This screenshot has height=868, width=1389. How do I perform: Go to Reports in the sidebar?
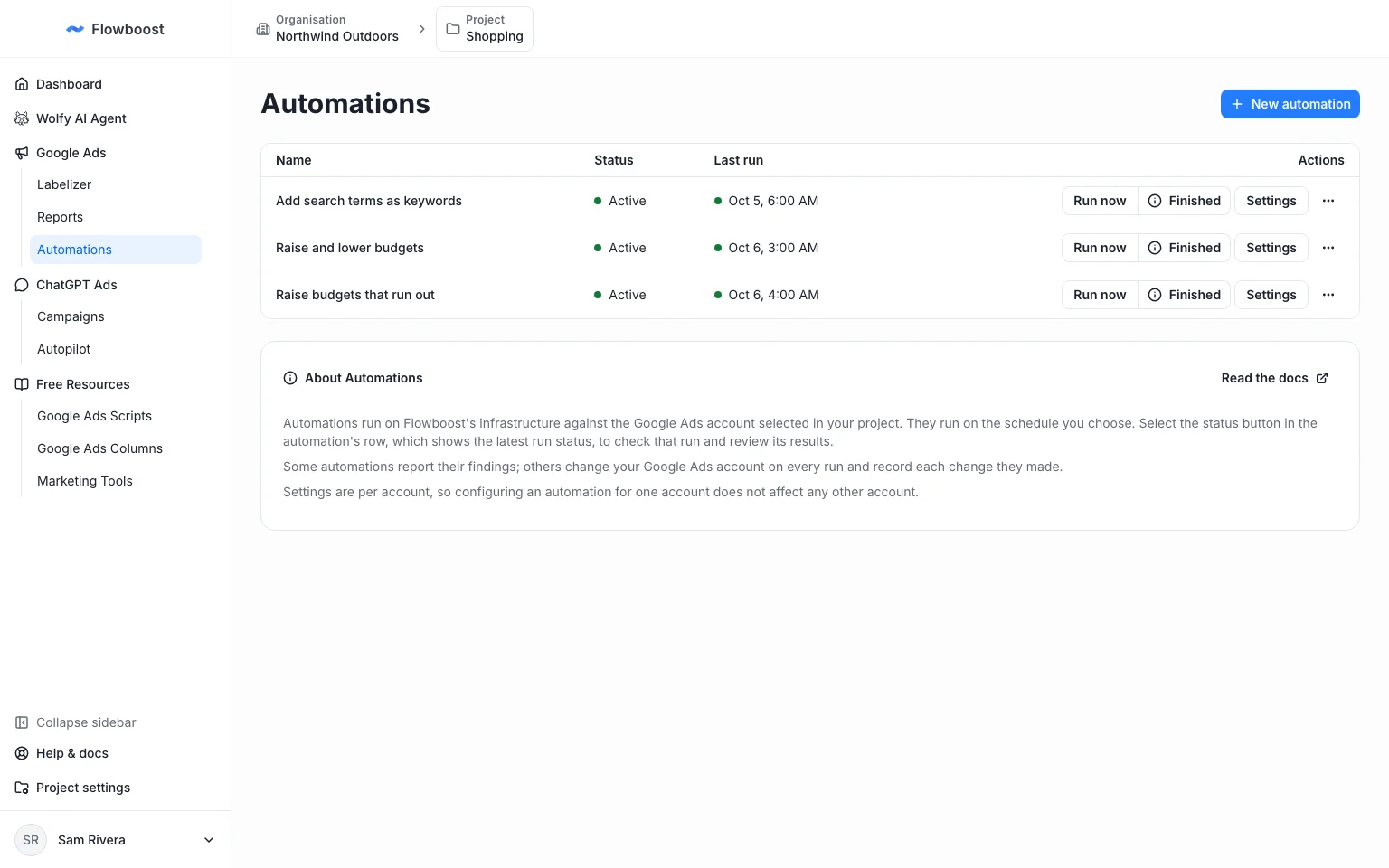116,217
